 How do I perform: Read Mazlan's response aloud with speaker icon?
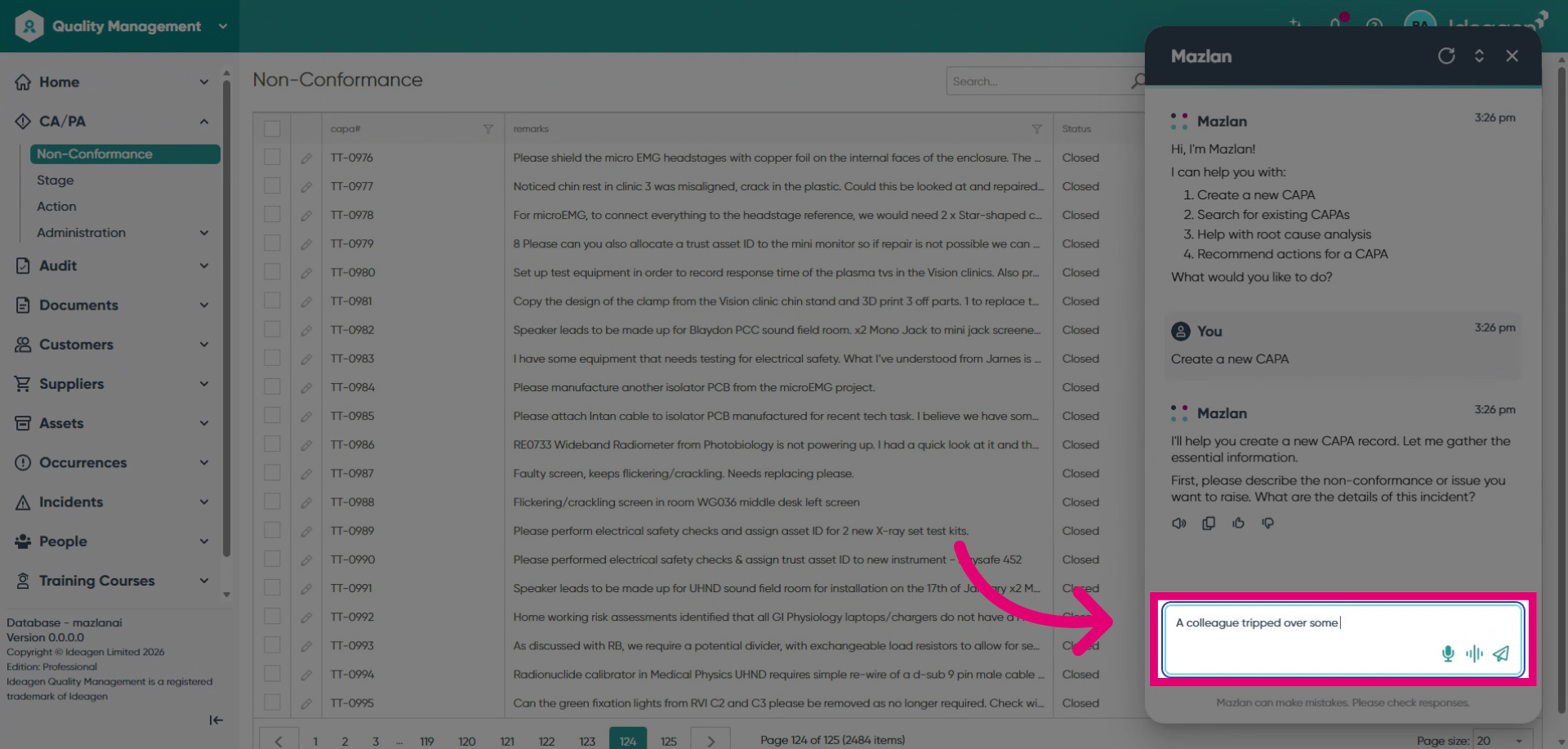pyautogui.click(x=1178, y=523)
